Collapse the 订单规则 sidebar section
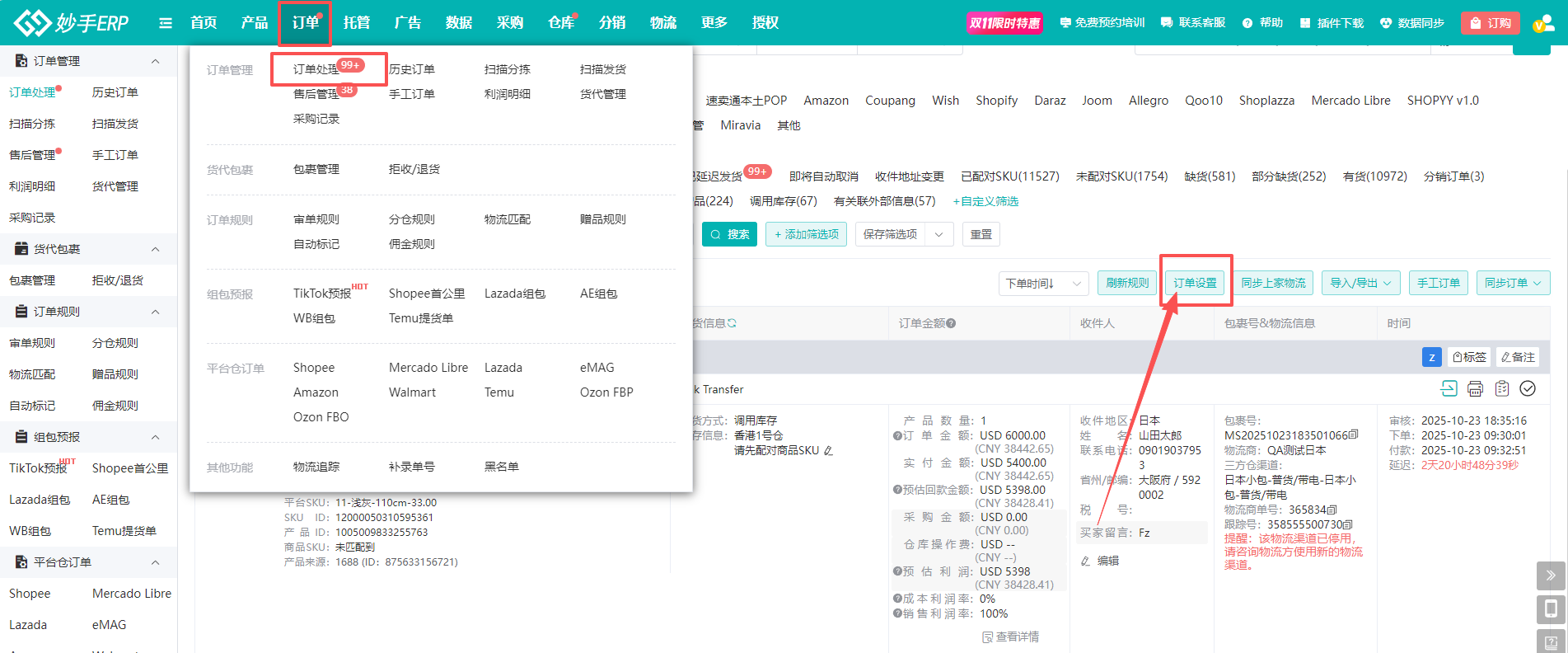Image resolution: width=1568 pixels, height=653 pixels. tap(155, 312)
